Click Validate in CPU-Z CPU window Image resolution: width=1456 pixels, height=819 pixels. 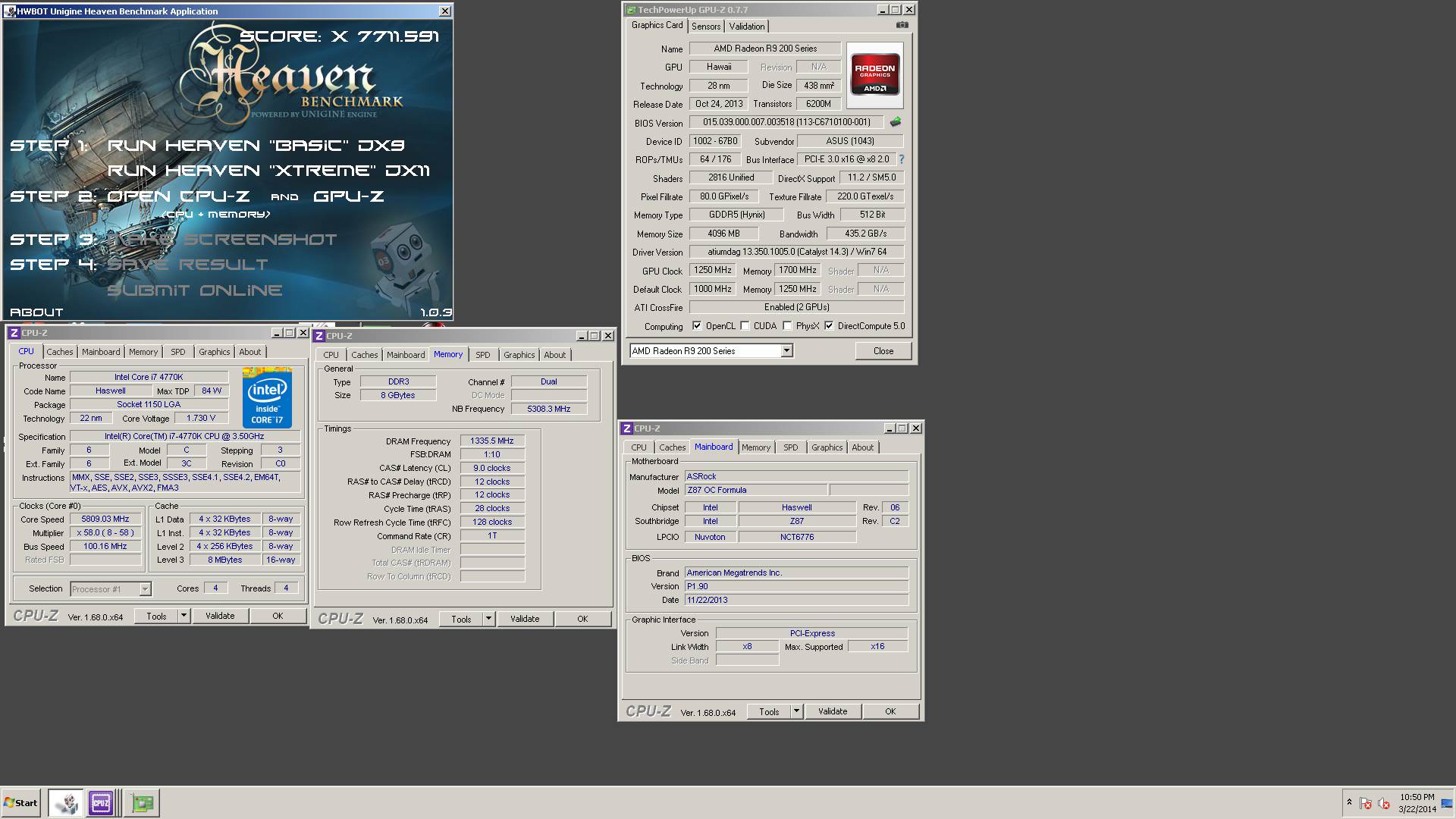[x=220, y=616]
